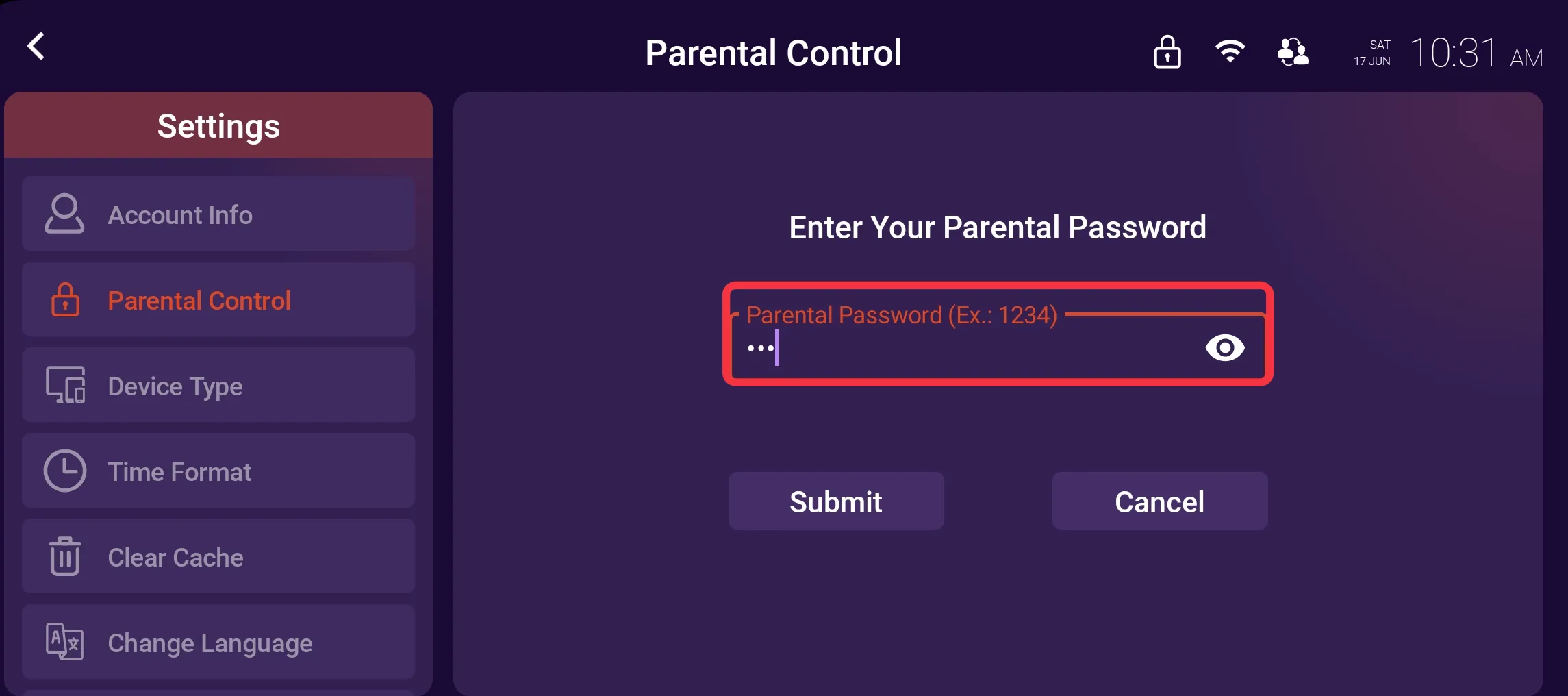Click the Device Type screens icon
The image size is (1568, 696).
tap(65, 385)
